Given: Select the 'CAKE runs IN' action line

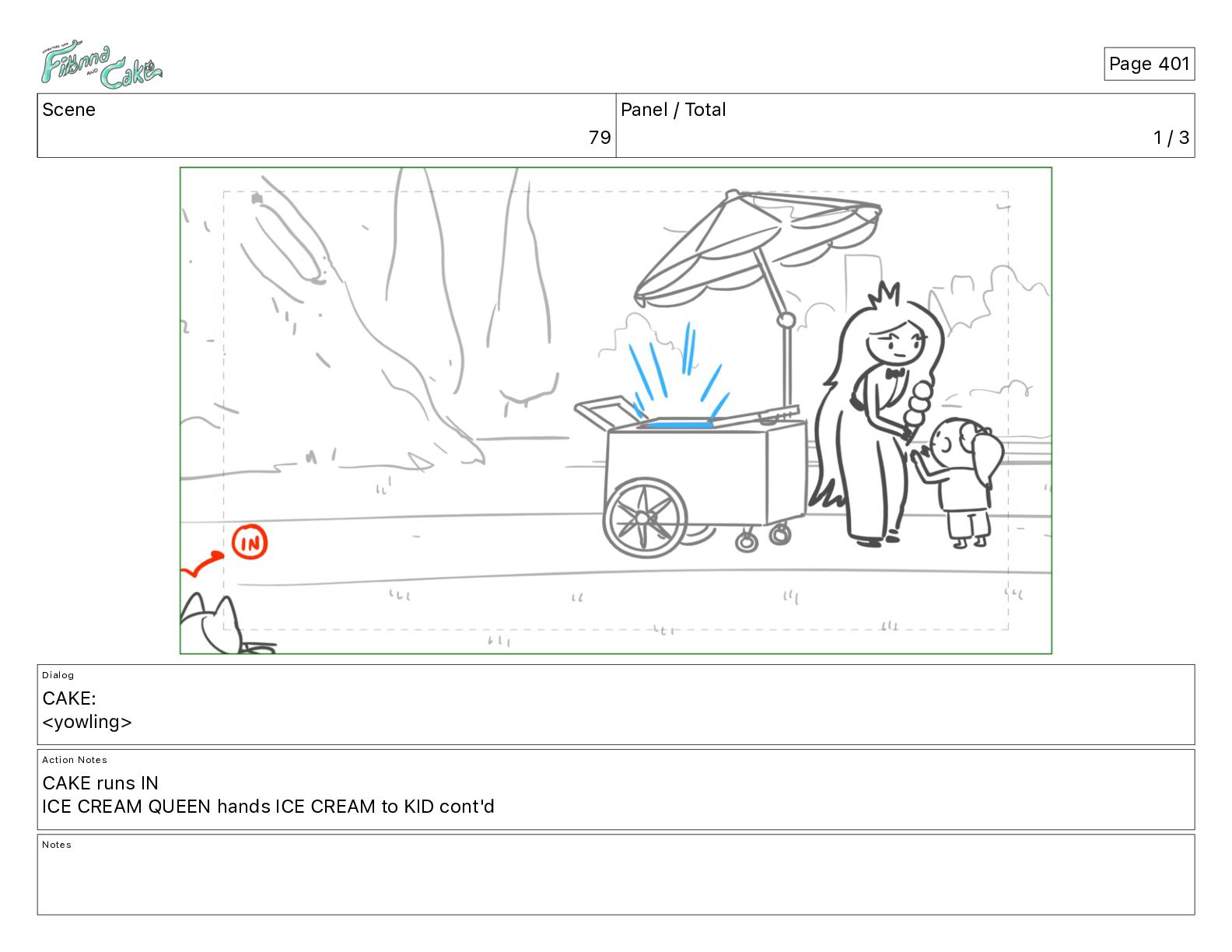Looking at the screenshot, I should 100,782.
